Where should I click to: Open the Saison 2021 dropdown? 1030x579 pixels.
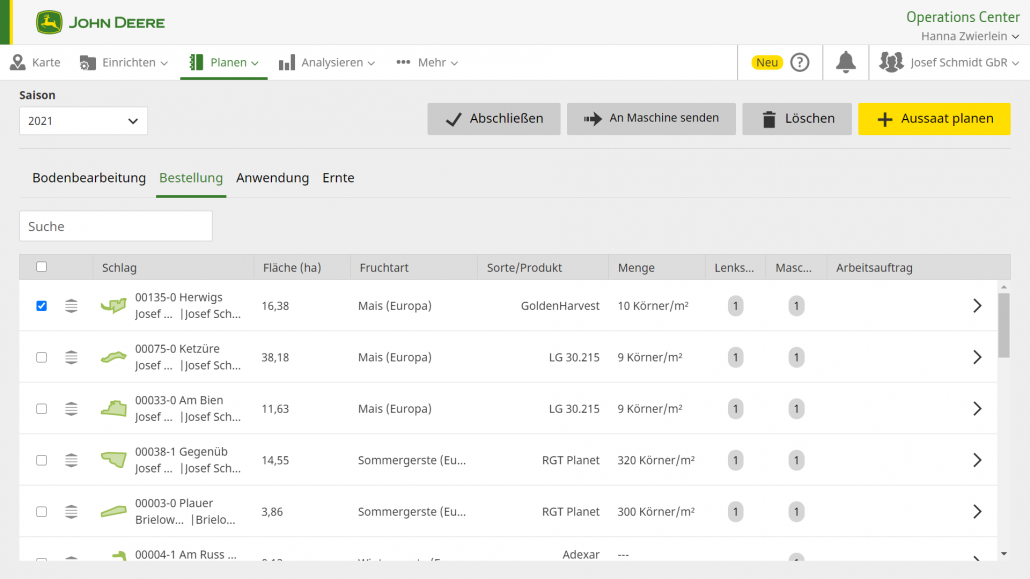click(x=83, y=121)
